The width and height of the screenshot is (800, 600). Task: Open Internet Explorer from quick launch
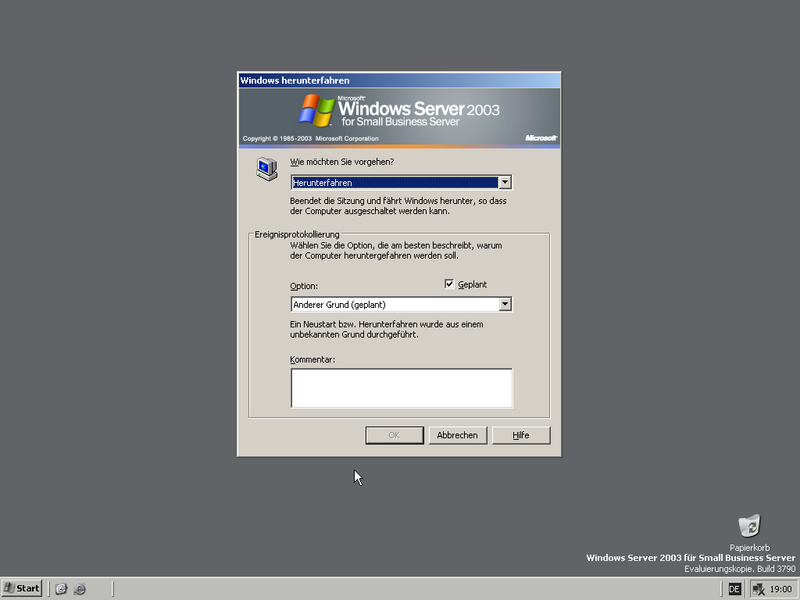78,588
